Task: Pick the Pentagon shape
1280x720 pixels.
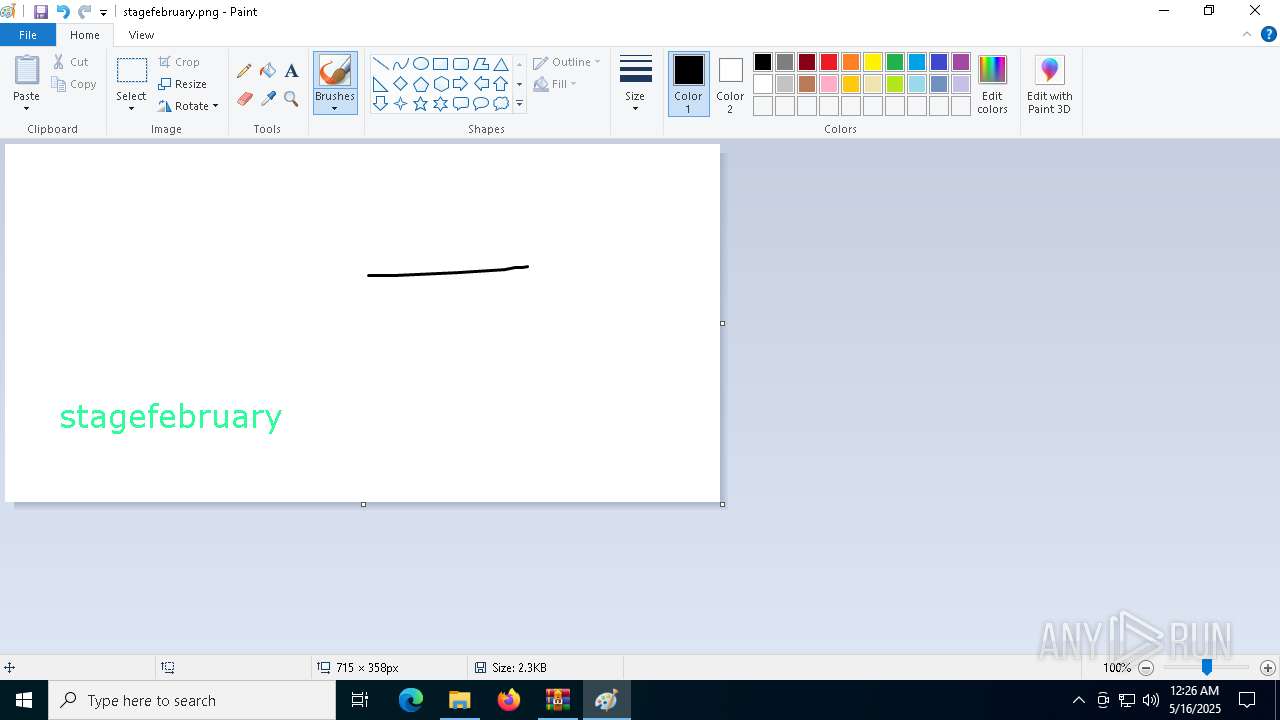Action: [421, 84]
